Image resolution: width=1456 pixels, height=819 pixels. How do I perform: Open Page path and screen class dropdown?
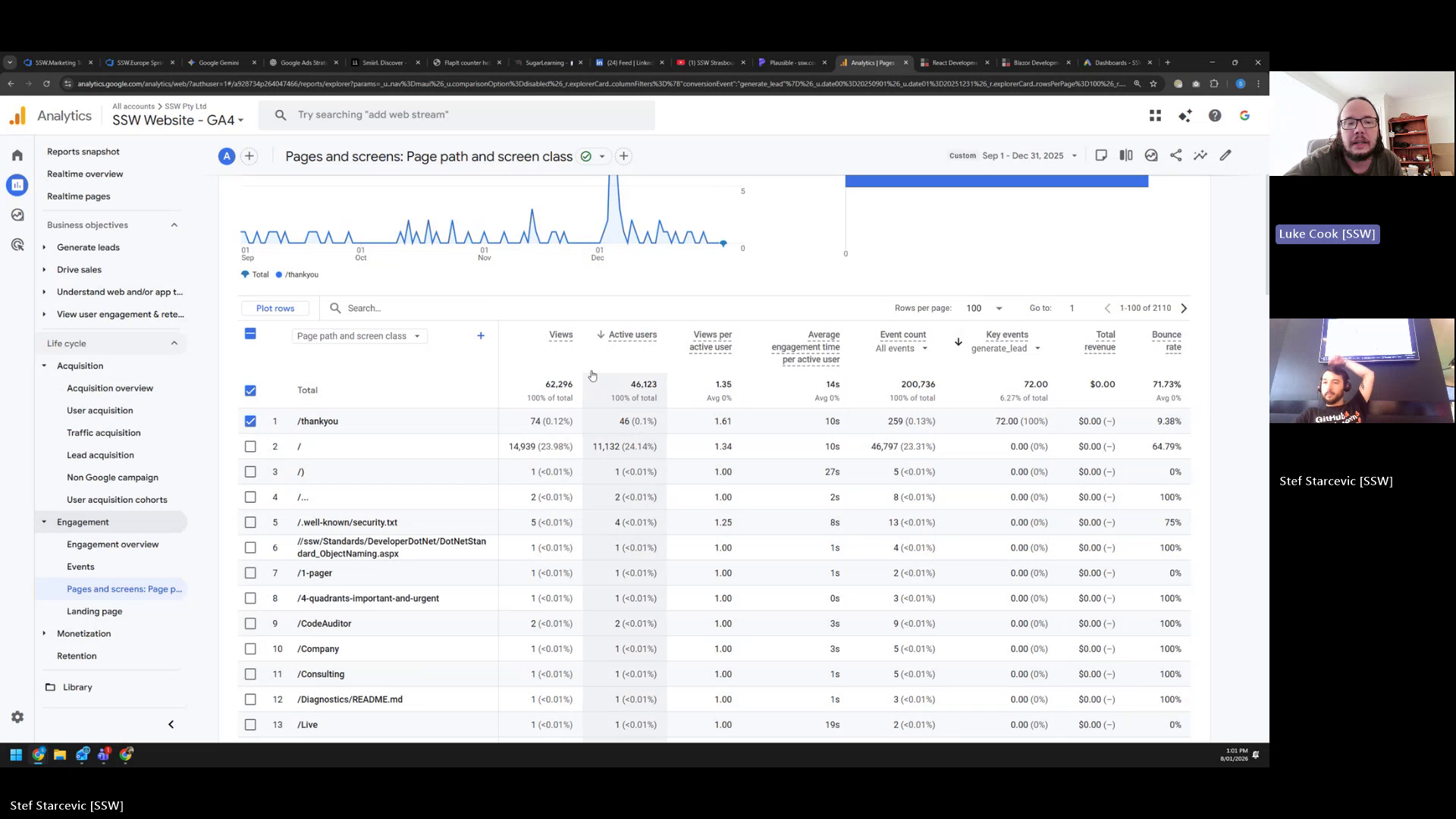coord(359,336)
